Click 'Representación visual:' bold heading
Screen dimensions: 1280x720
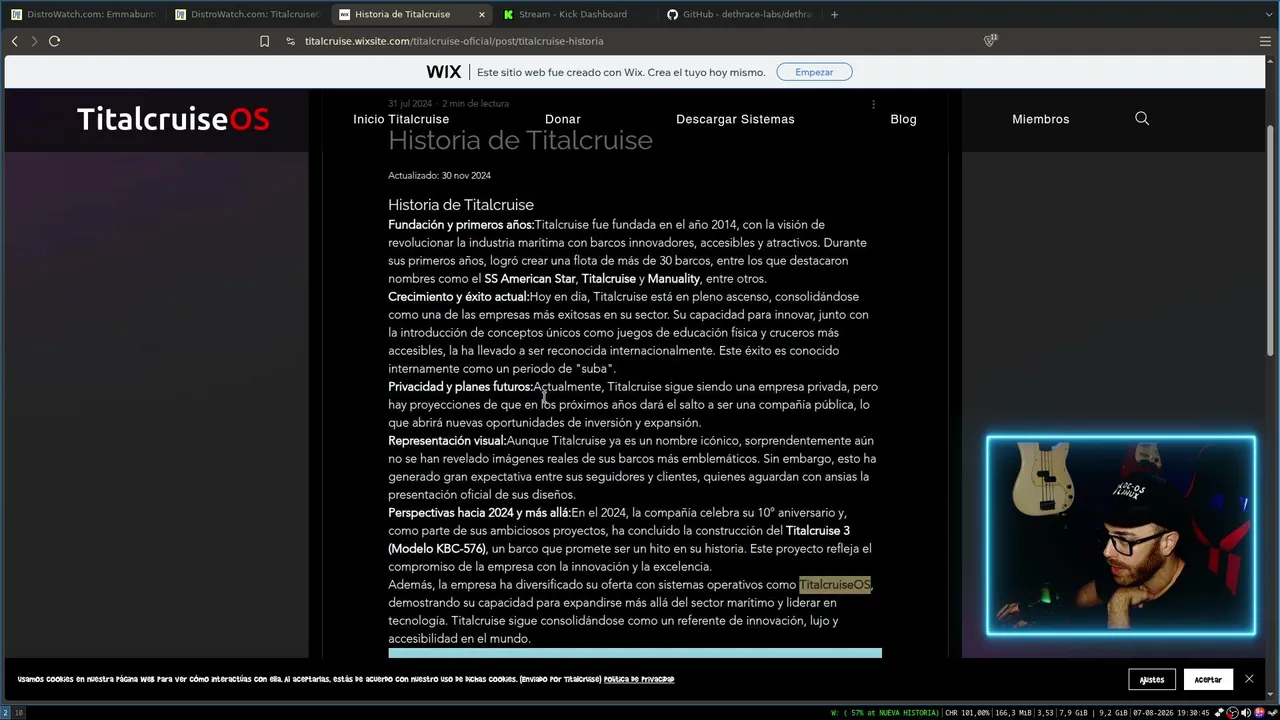pyautogui.click(x=447, y=441)
